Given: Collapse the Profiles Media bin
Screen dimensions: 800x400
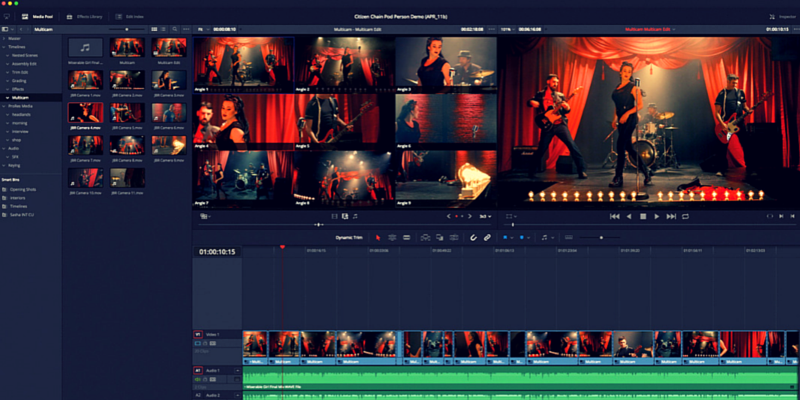Looking at the screenshot, I should (x=5, y=106).
